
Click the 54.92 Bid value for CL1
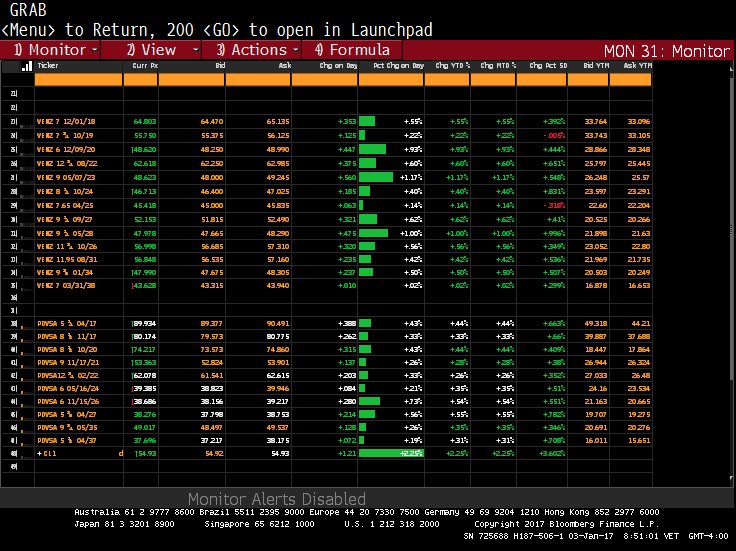pos(215,454)
